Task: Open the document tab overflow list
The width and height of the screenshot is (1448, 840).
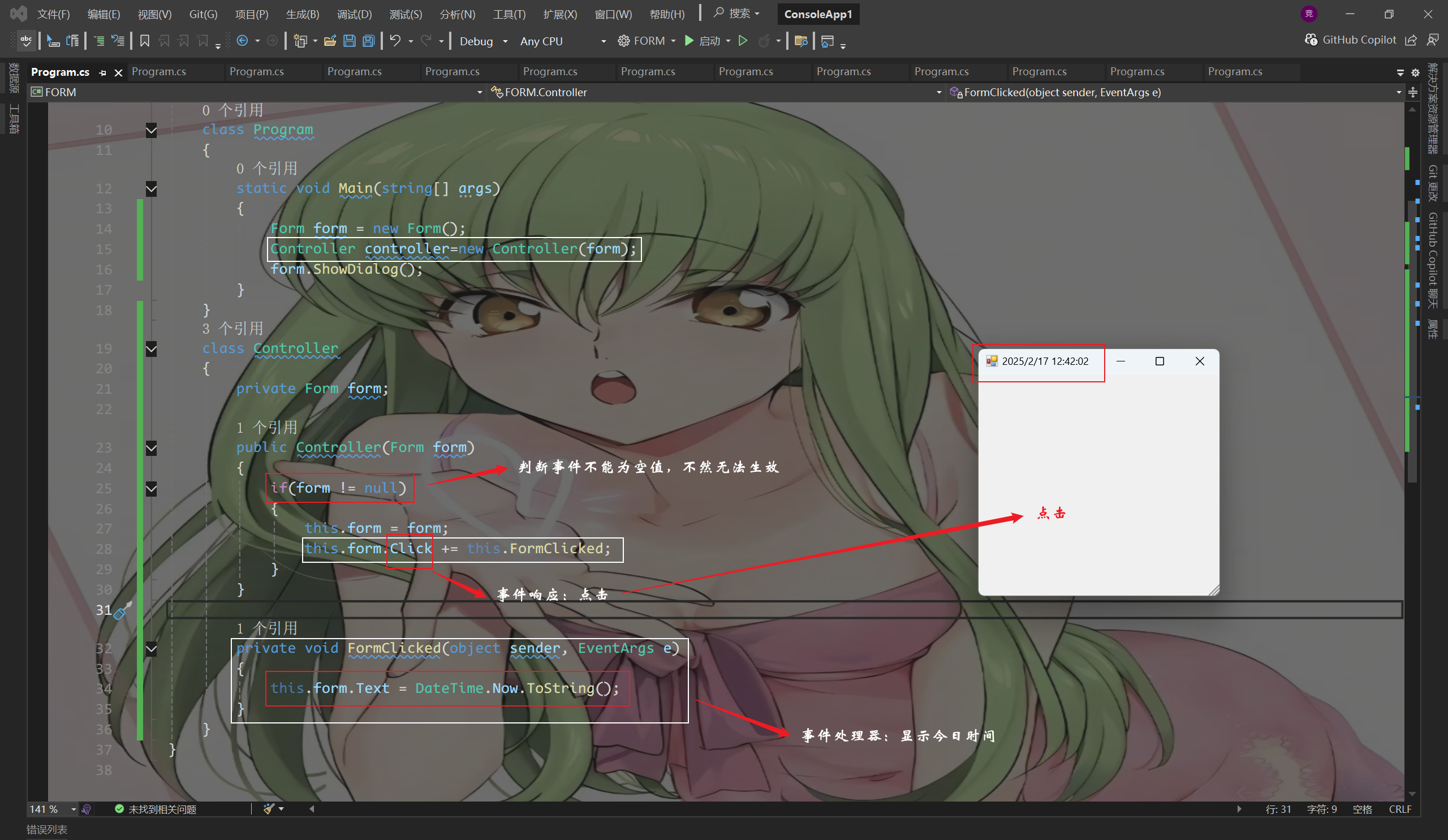Action: pos(1400,72)
